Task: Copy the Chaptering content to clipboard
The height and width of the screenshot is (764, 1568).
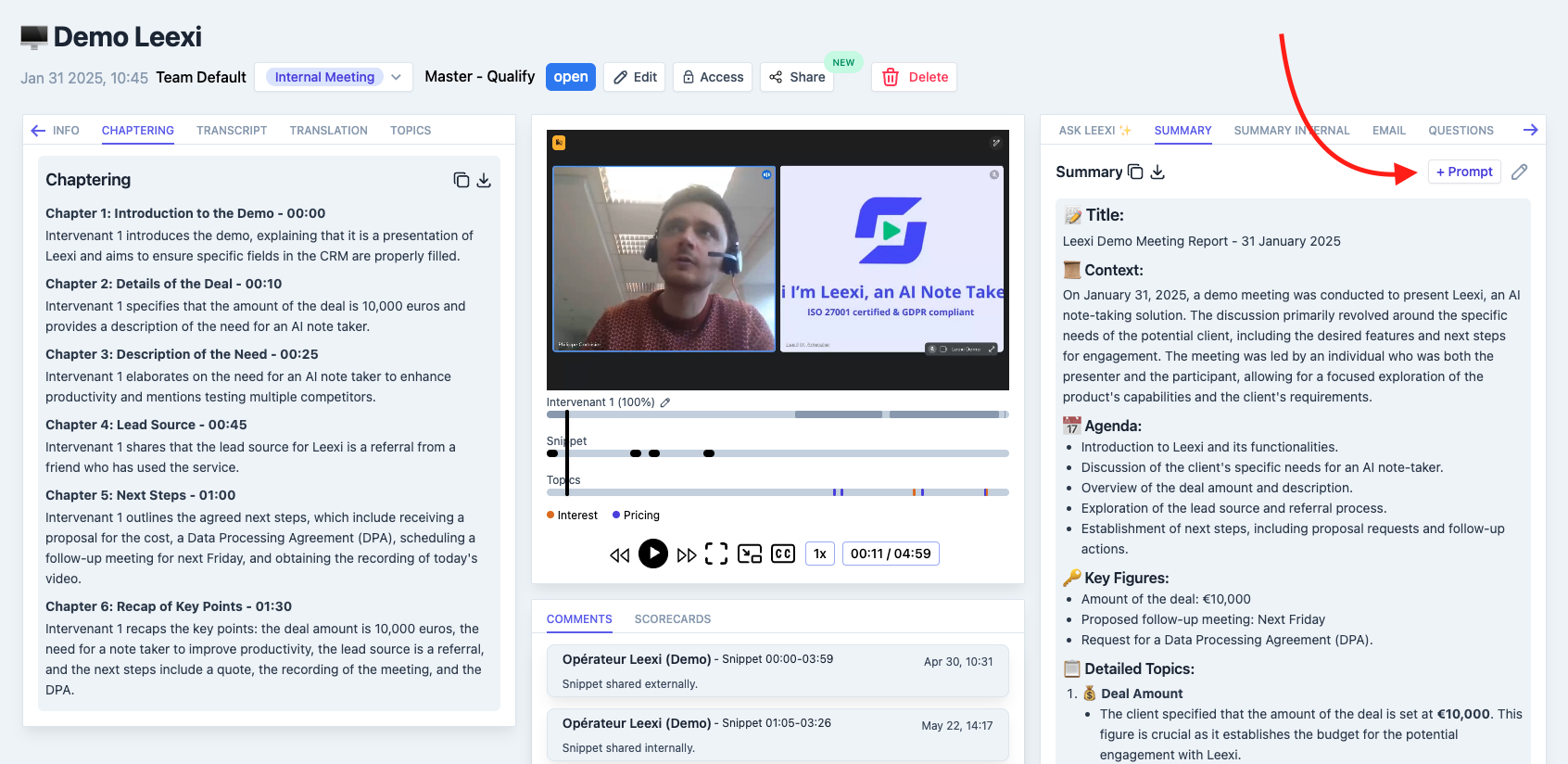Action: [461, 180]
